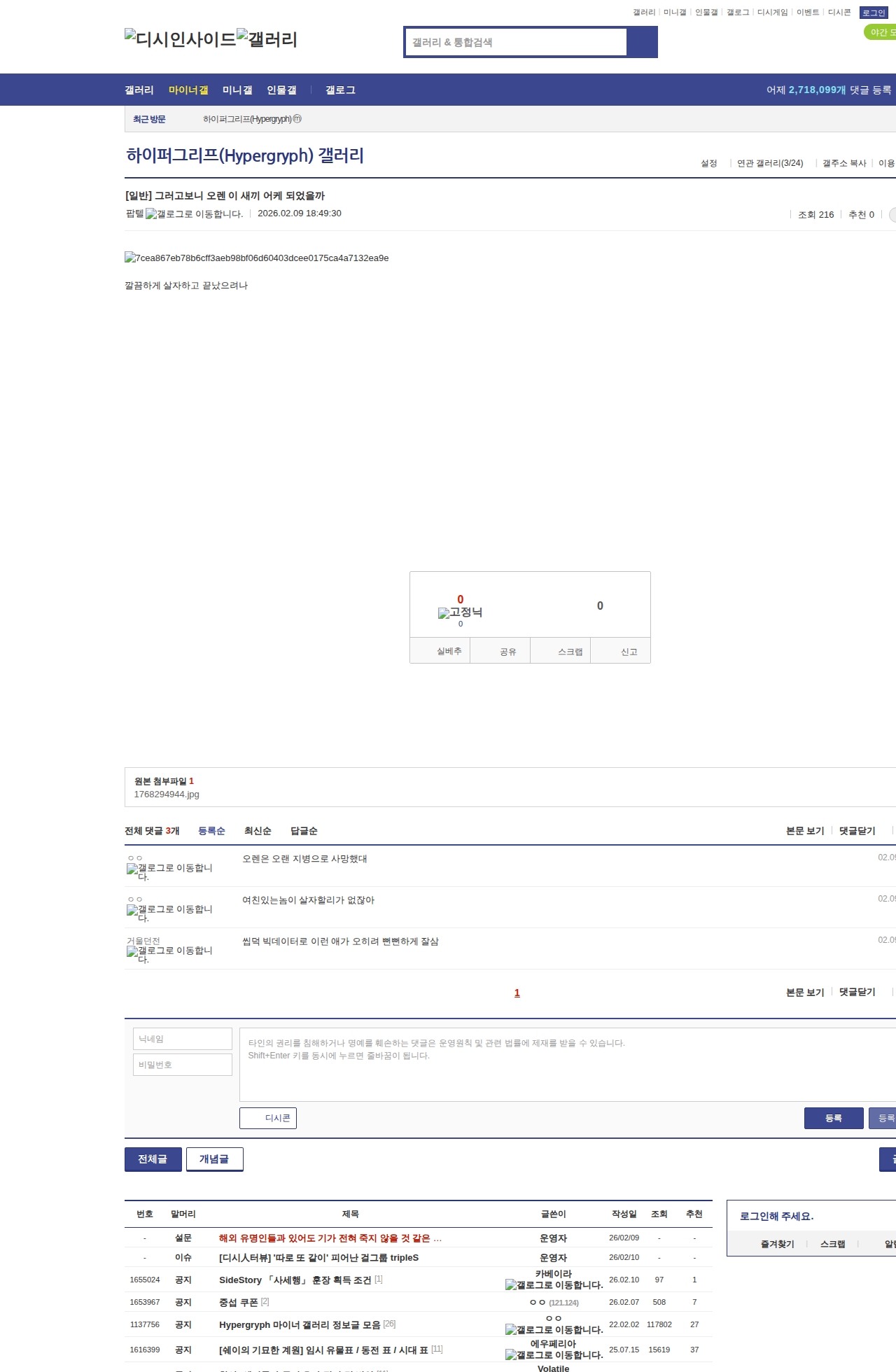The height and width of the screenshot is (1372, 896).
Task: Open the 디시콘 picker under the comment box
Action: 268,1118
